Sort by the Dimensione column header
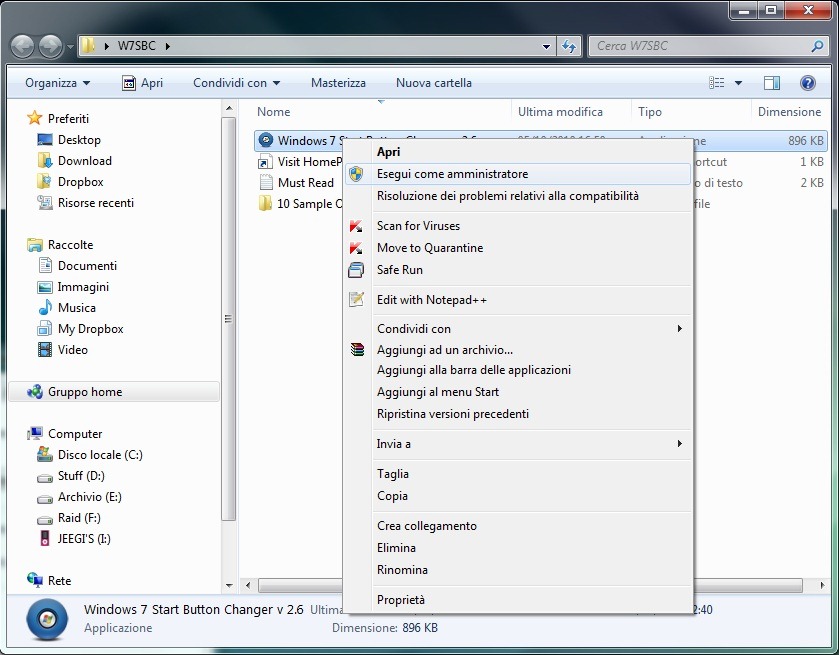This screenshot has height=655, width=839. pos(789,112)
